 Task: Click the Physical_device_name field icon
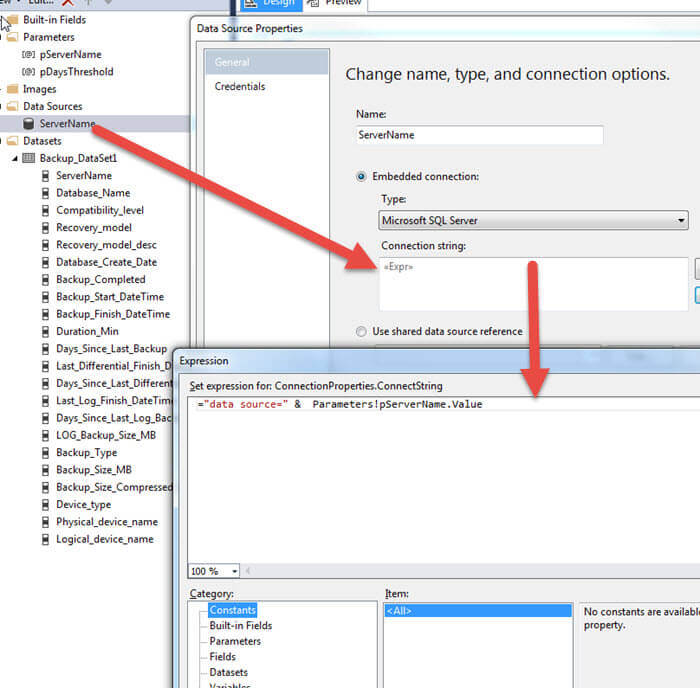click(45, 522)
